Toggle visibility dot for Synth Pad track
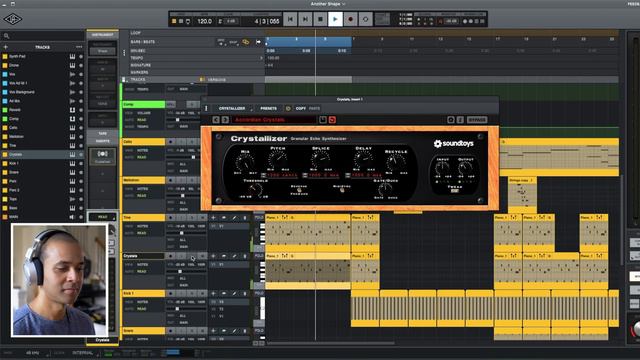Image resolution: width=640 pixels, height=360 pixels. pos(81,56)
